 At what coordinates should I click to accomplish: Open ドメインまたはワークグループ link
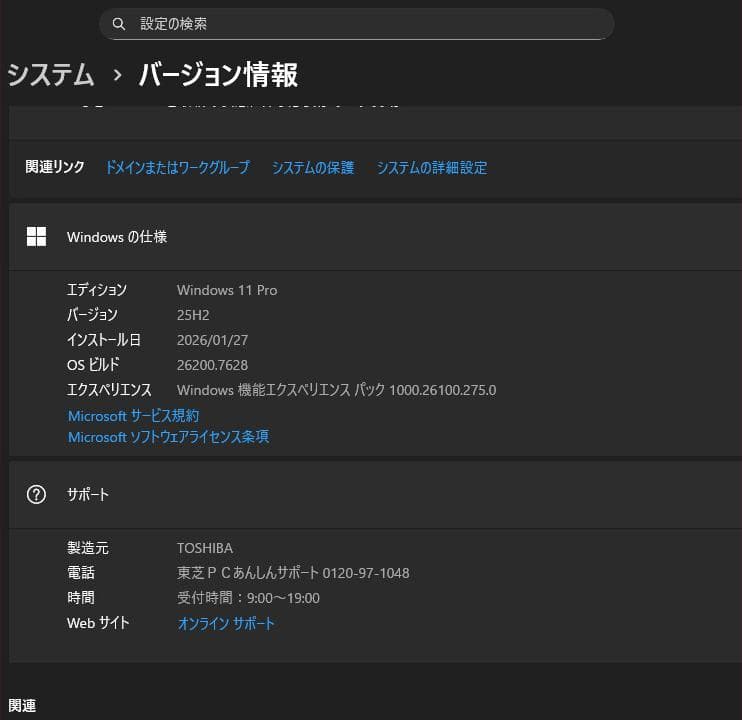(x=177, y=168)
